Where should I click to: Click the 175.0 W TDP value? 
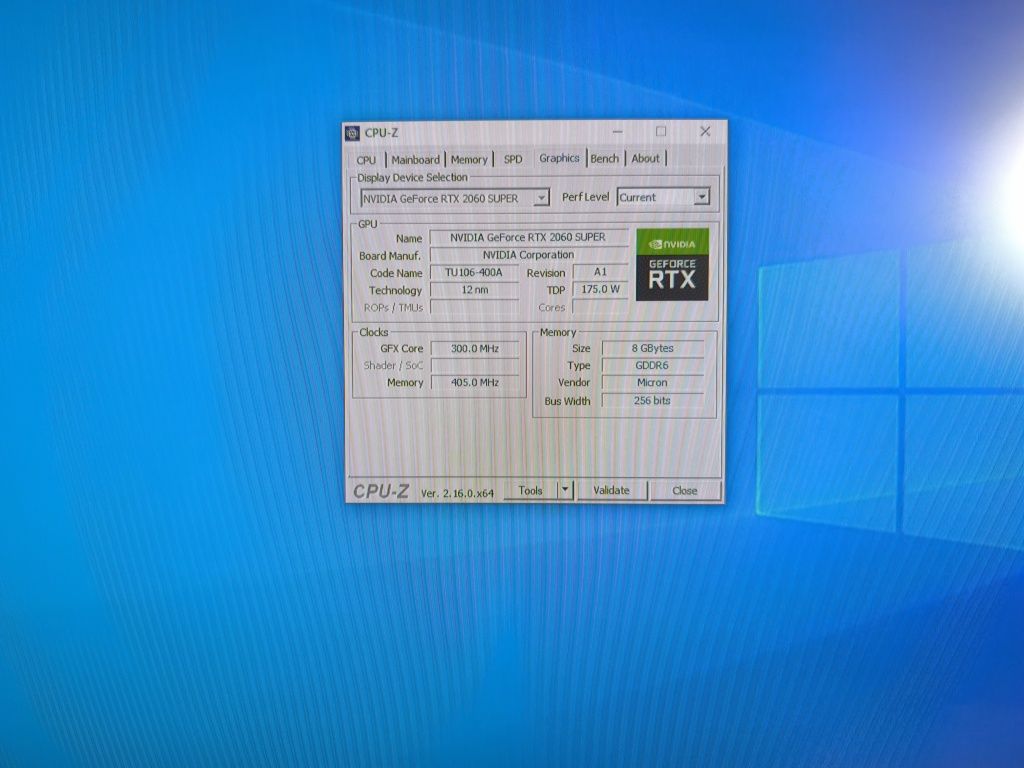pyautogui.click(x=600, y=289)
